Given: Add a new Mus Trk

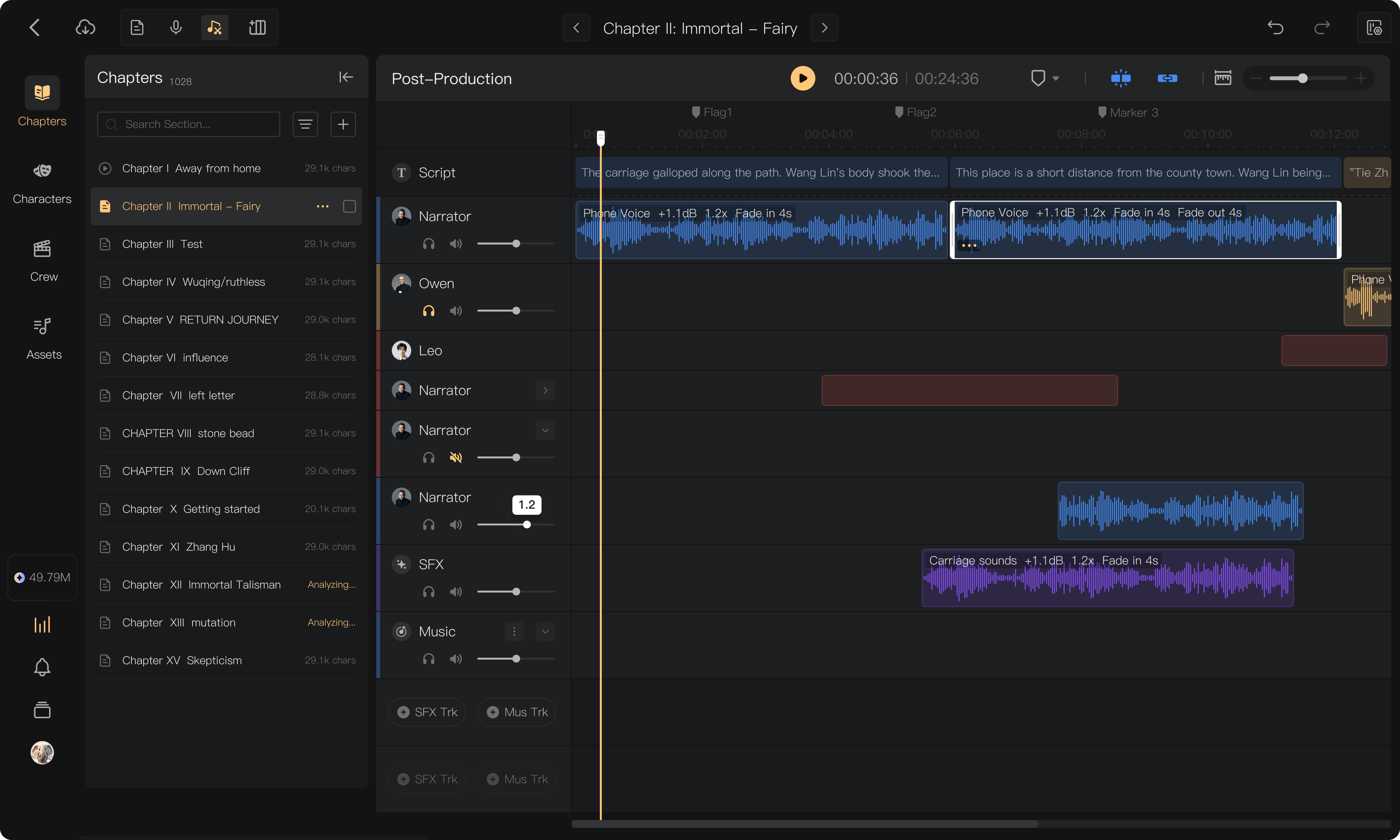Looking at the screenshot, I should point(517,712).
